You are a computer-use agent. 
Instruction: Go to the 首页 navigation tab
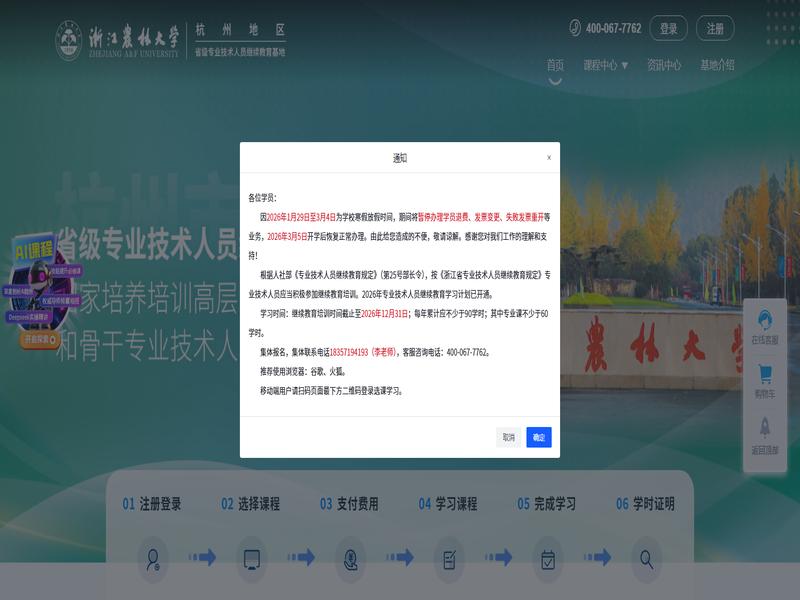tap(555, 65)
